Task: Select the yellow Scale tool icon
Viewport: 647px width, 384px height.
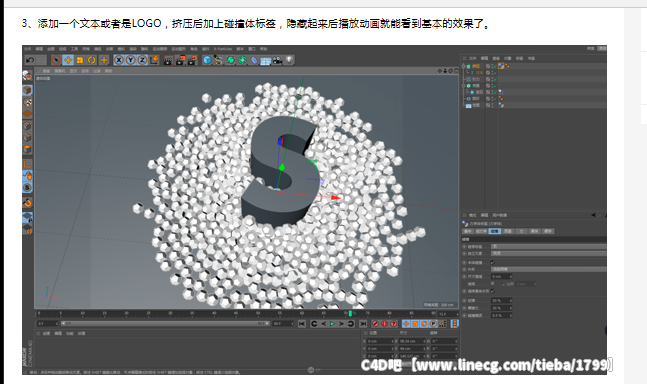Action: coord(80,60)
